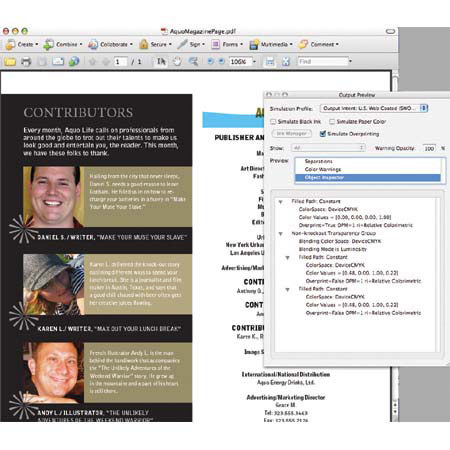
Task: Click the Ink Manager button
Action: coord(292,134)
